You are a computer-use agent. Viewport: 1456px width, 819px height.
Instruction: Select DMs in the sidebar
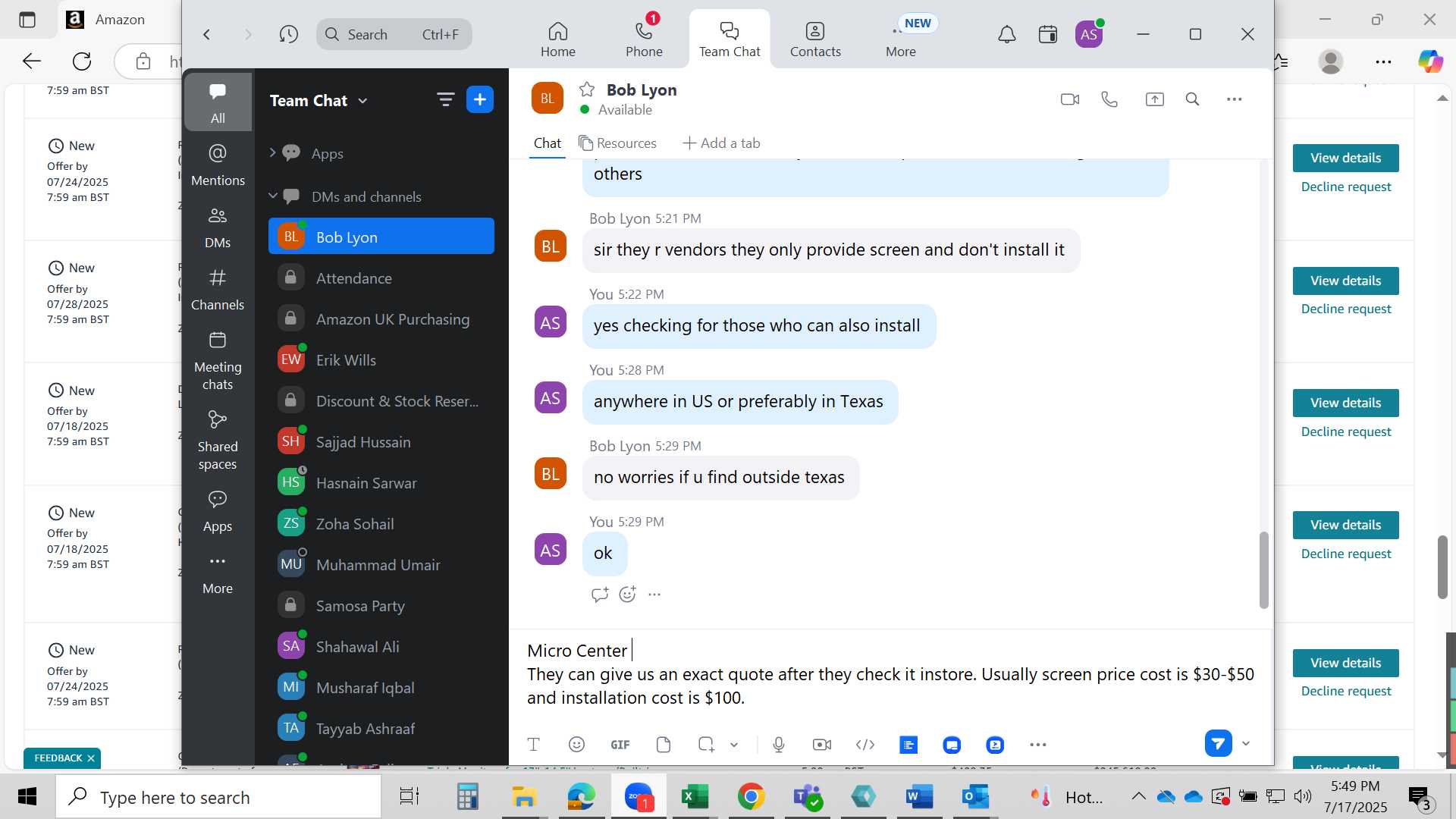pyautogui.click(x=218, y=227)
